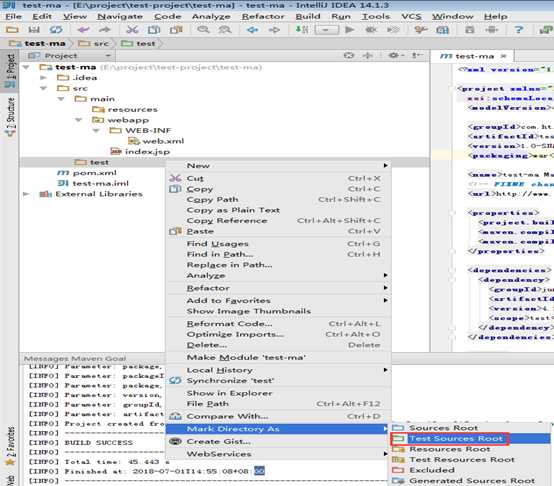Viewport: 554px width, 486px height.
Task: Open the Project view type dropdown
Action: pyautogui.click(x=108, y=56)
